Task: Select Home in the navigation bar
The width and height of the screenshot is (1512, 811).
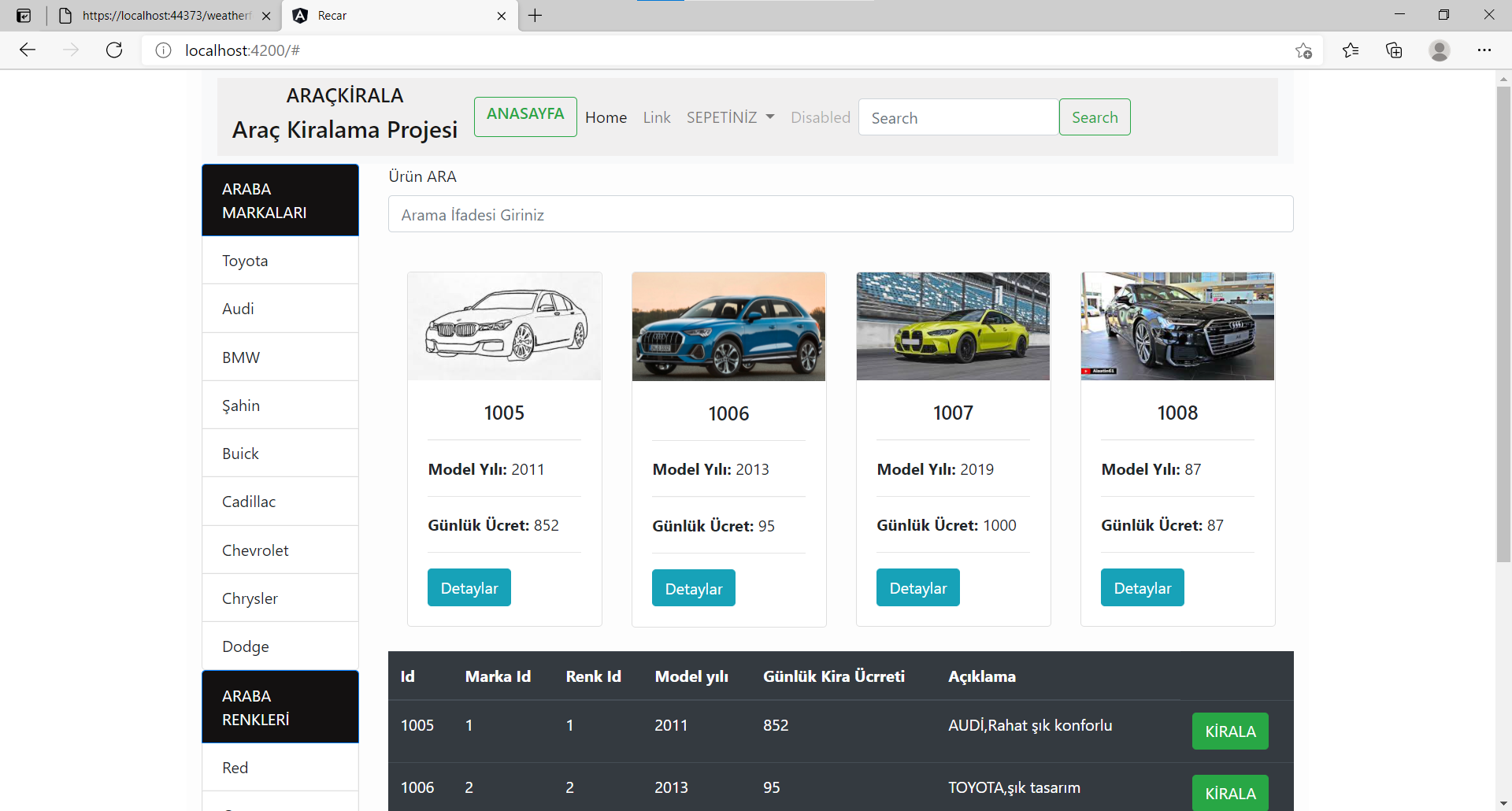Action: point(606,117)
